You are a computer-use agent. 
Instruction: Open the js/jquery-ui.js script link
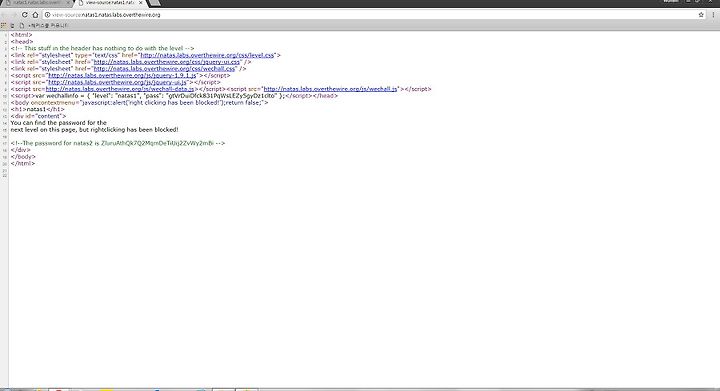tap(118, 82)
